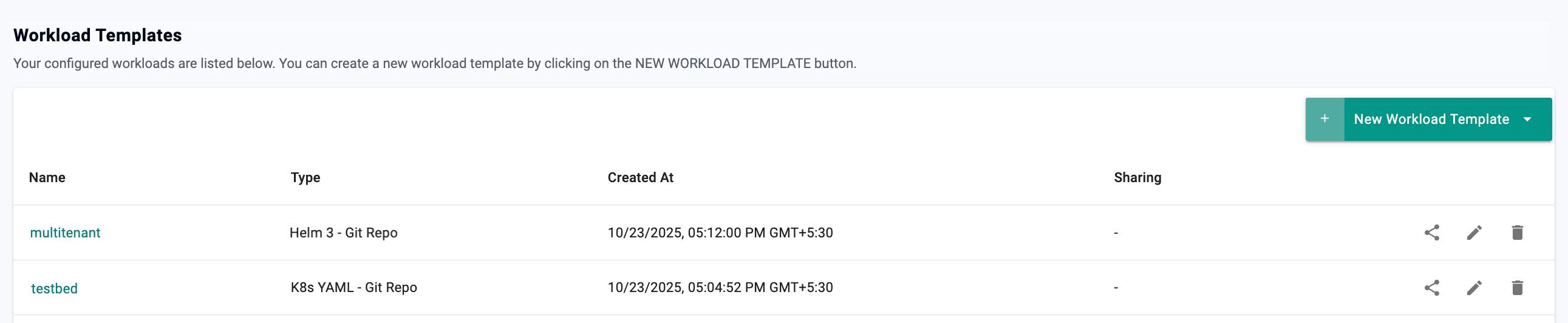Click share icon in testbed row
The height and width of the screenshot is (323, 1568).
[1431, 288]
